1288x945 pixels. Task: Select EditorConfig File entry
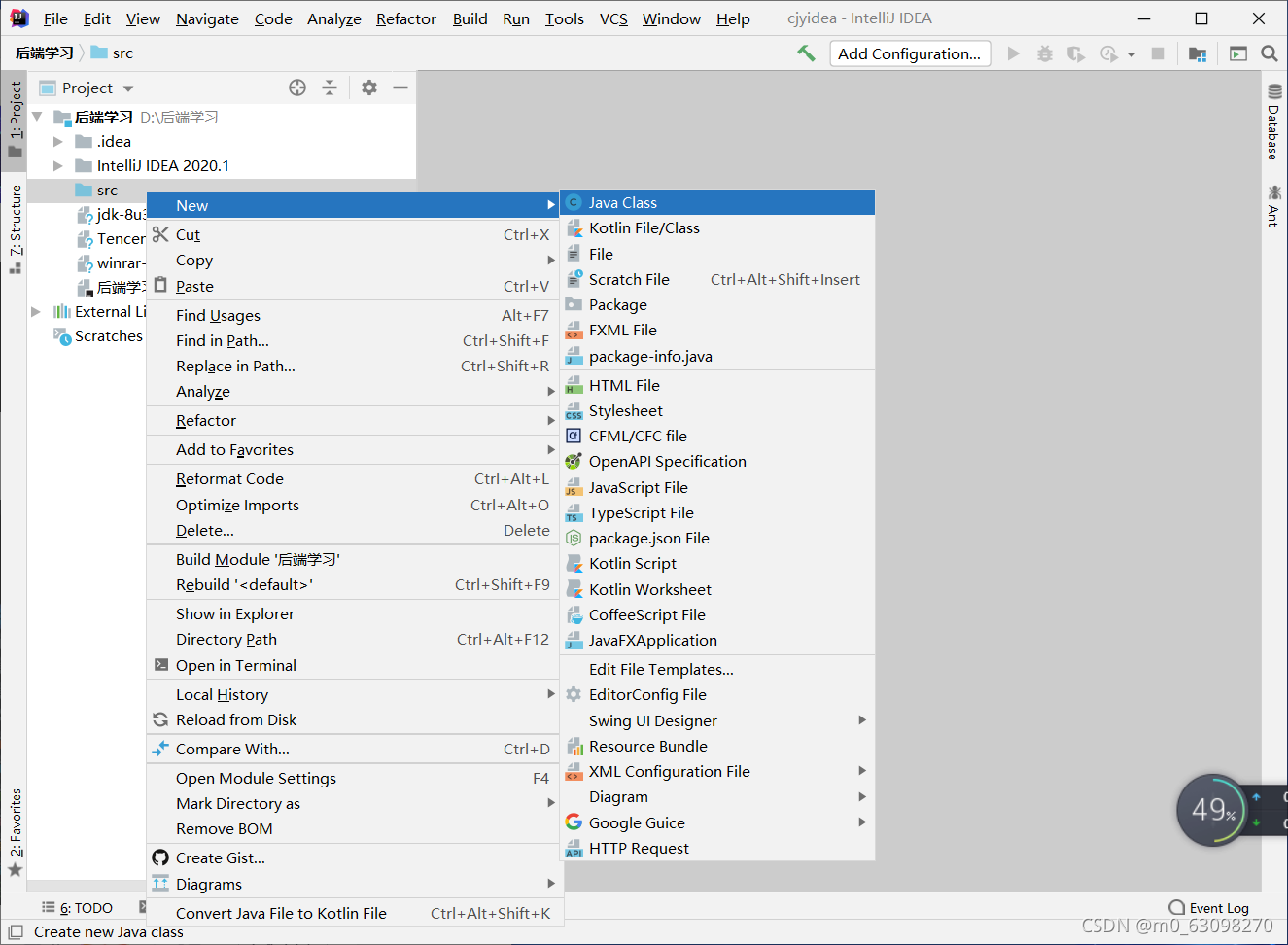[717, 694]
